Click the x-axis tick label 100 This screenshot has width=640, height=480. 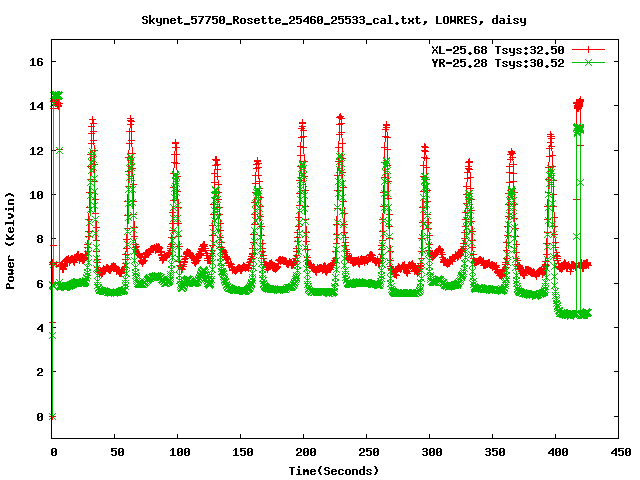(x=180, y=452)
